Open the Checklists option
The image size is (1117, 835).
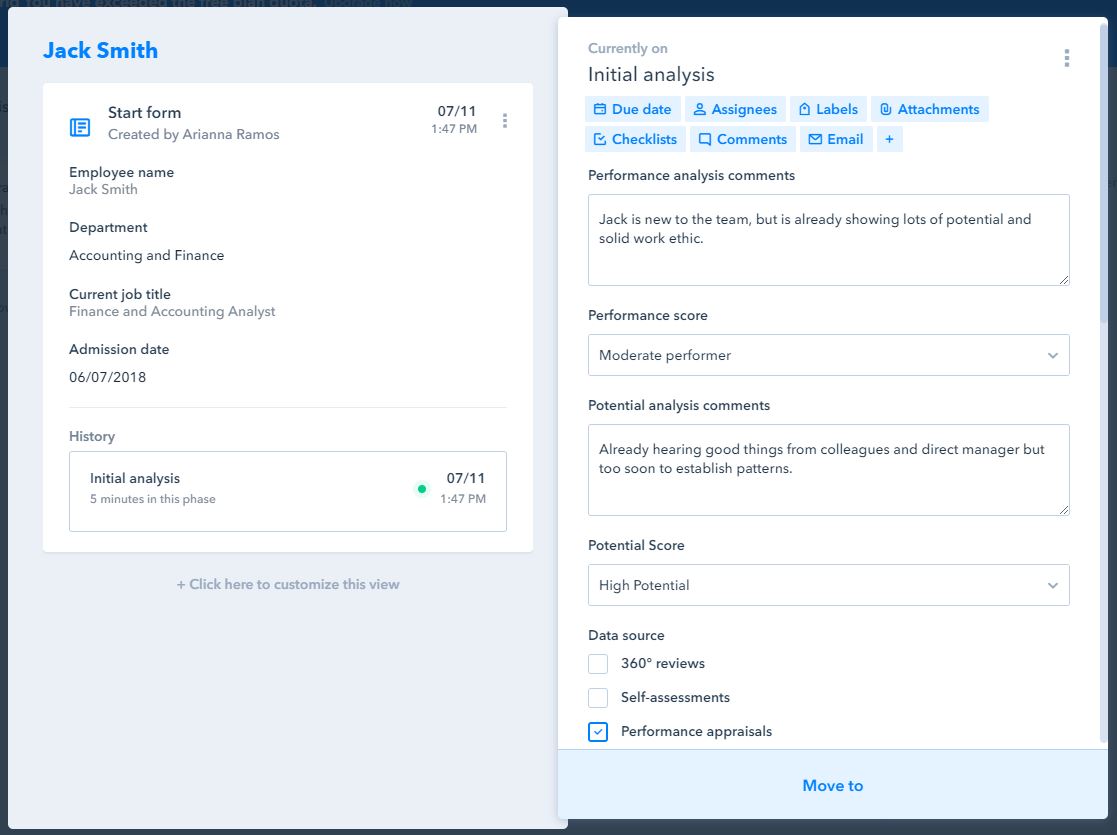635,139
